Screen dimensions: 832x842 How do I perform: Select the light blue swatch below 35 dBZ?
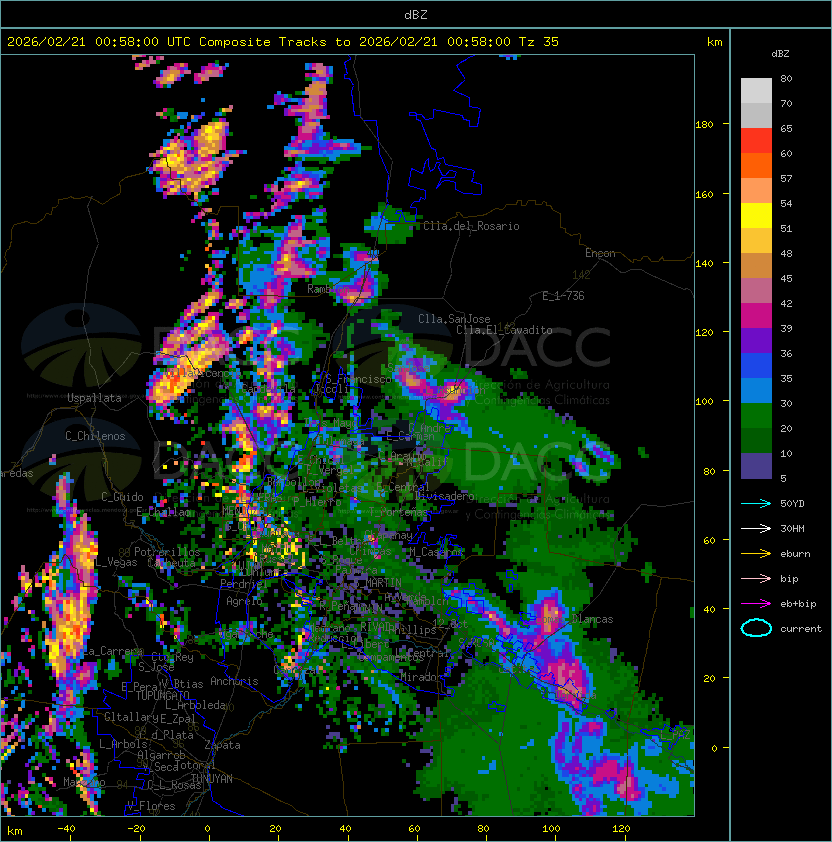756,390
